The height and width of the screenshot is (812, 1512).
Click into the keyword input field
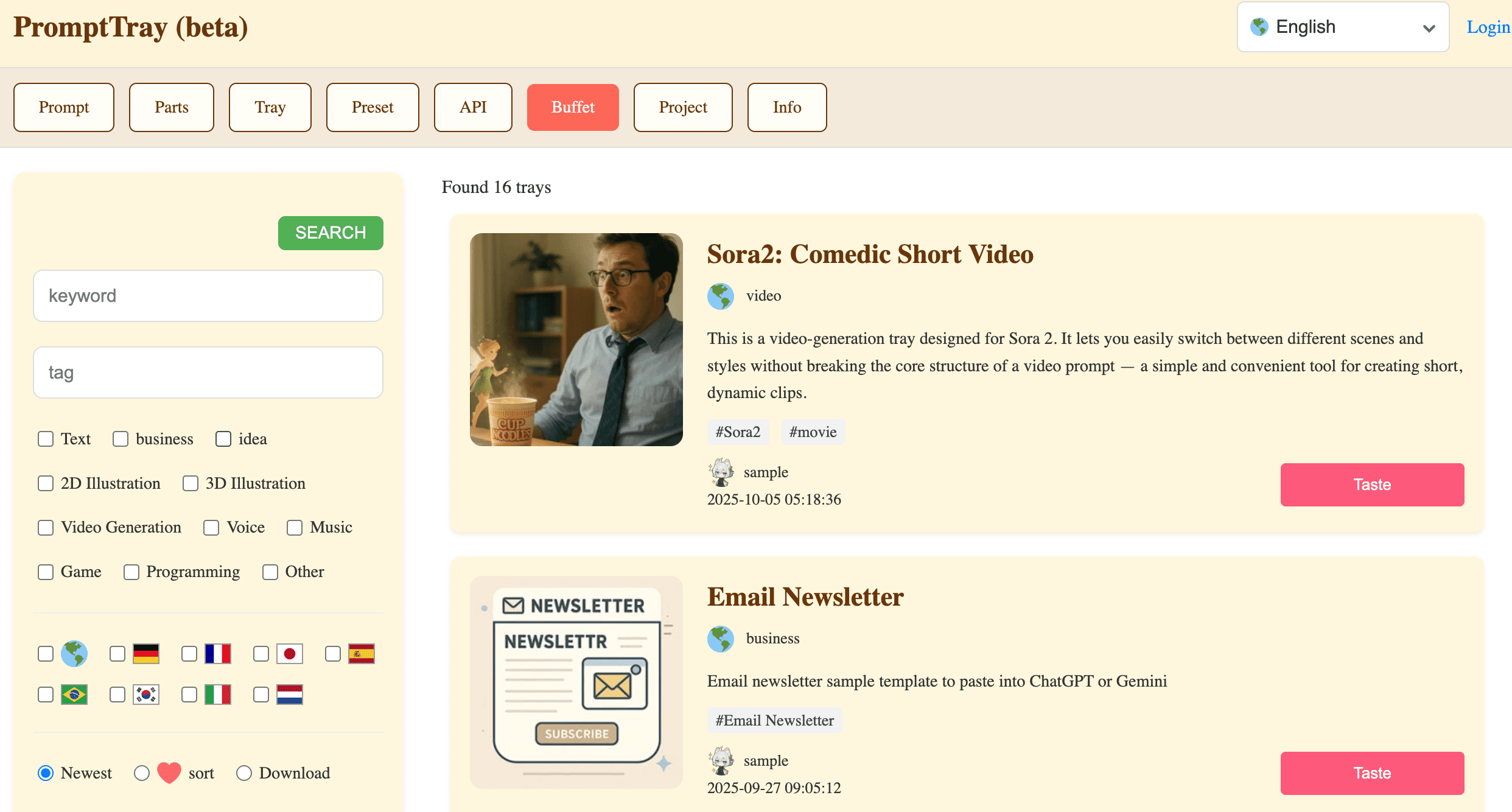pyautogui.click(x=208, y=296)
